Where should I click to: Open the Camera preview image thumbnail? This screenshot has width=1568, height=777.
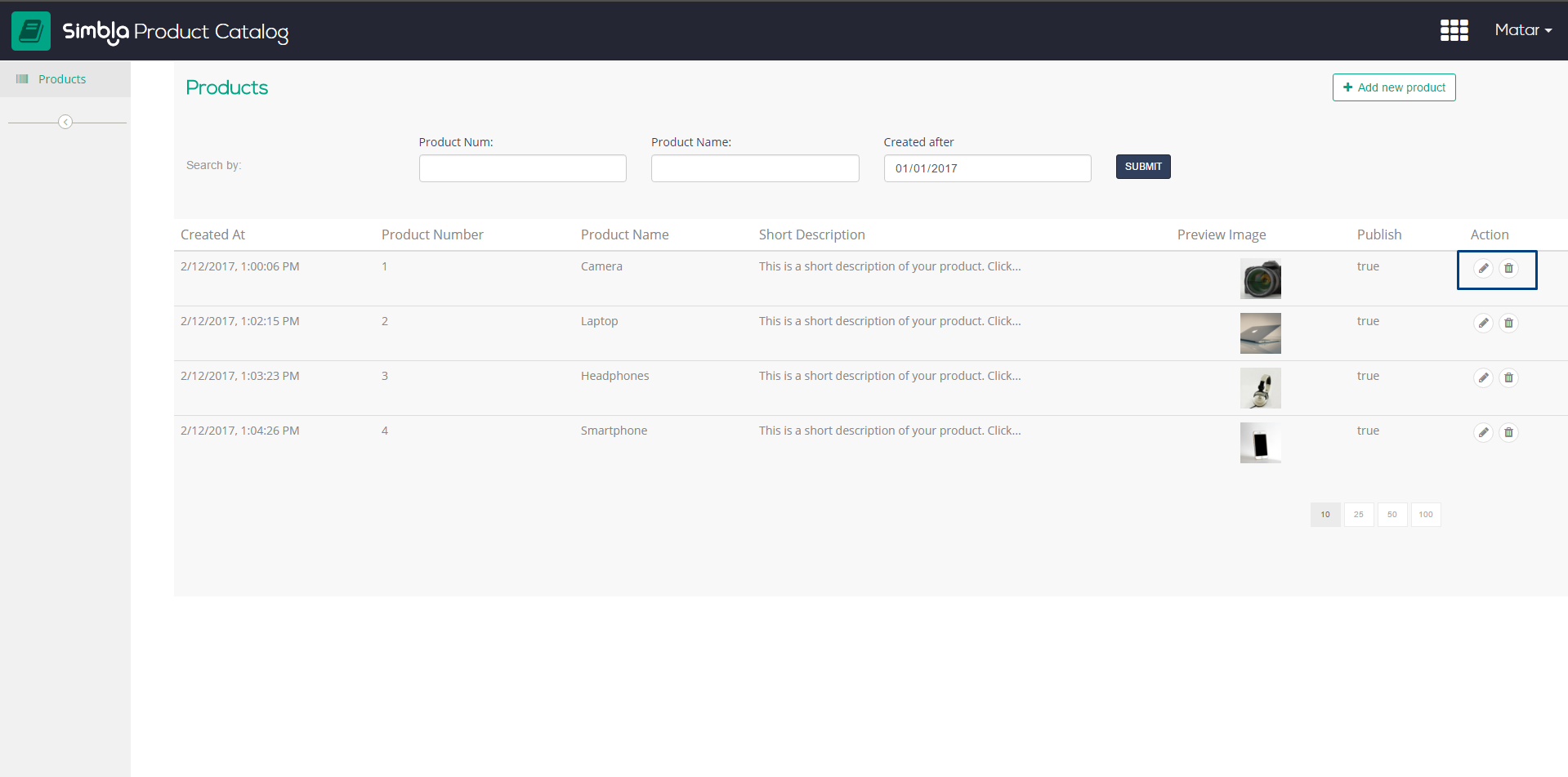coord(1260,279)
